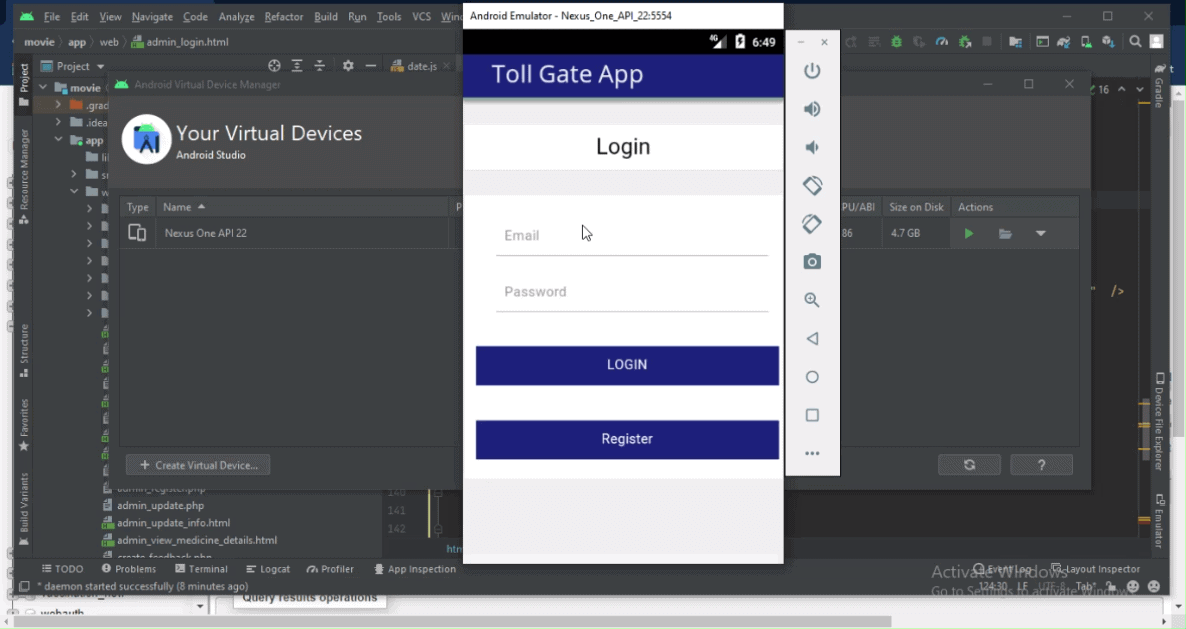Click the Create Virtual Device button

coord(197,464)
